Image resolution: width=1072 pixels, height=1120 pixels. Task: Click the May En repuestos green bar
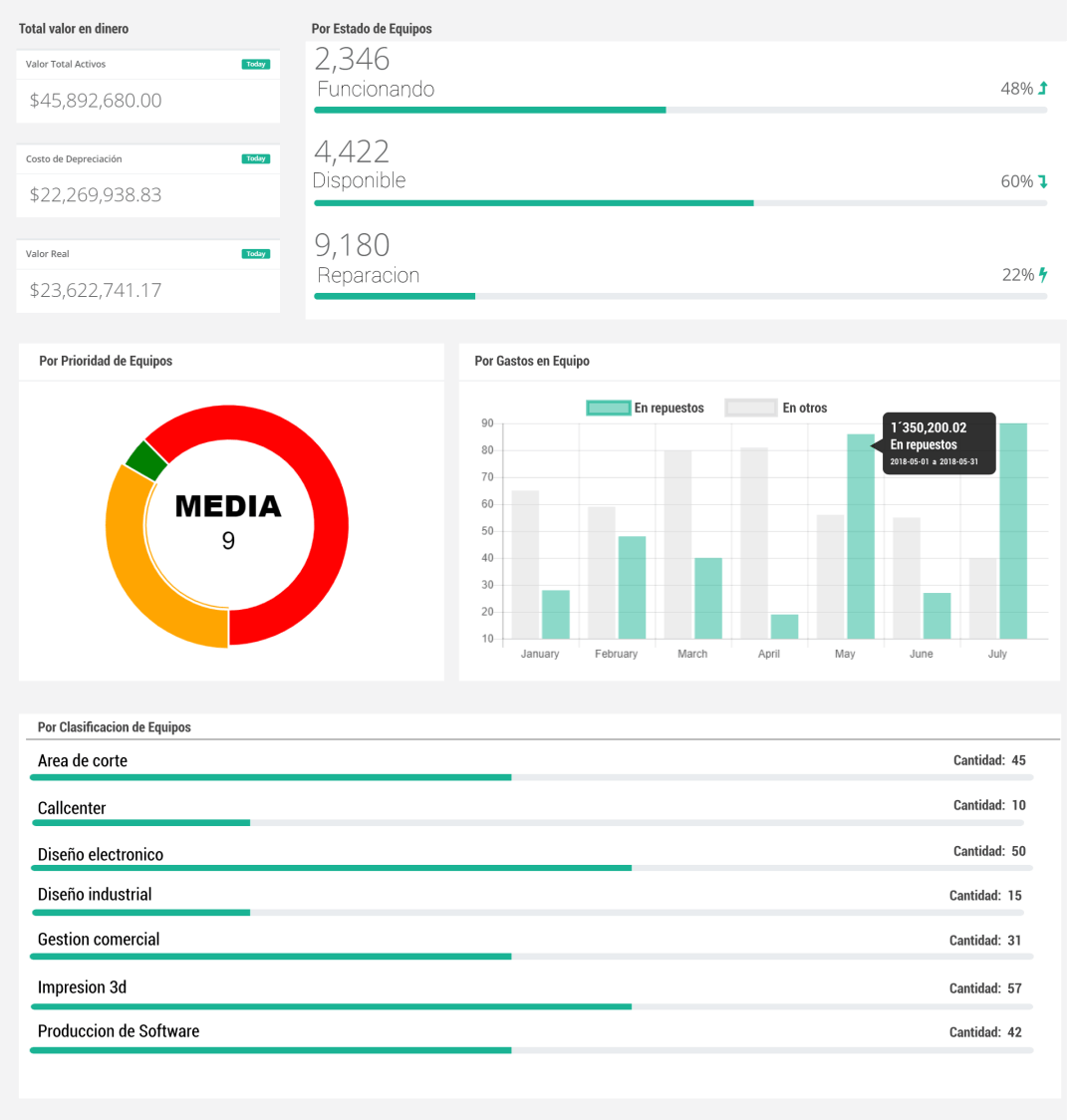[861, 536]
